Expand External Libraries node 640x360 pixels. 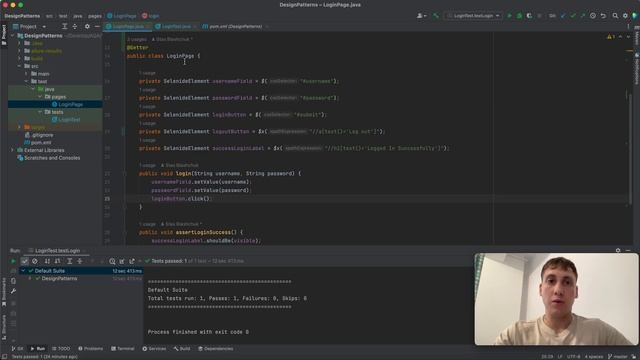click(x=13, y=150)
